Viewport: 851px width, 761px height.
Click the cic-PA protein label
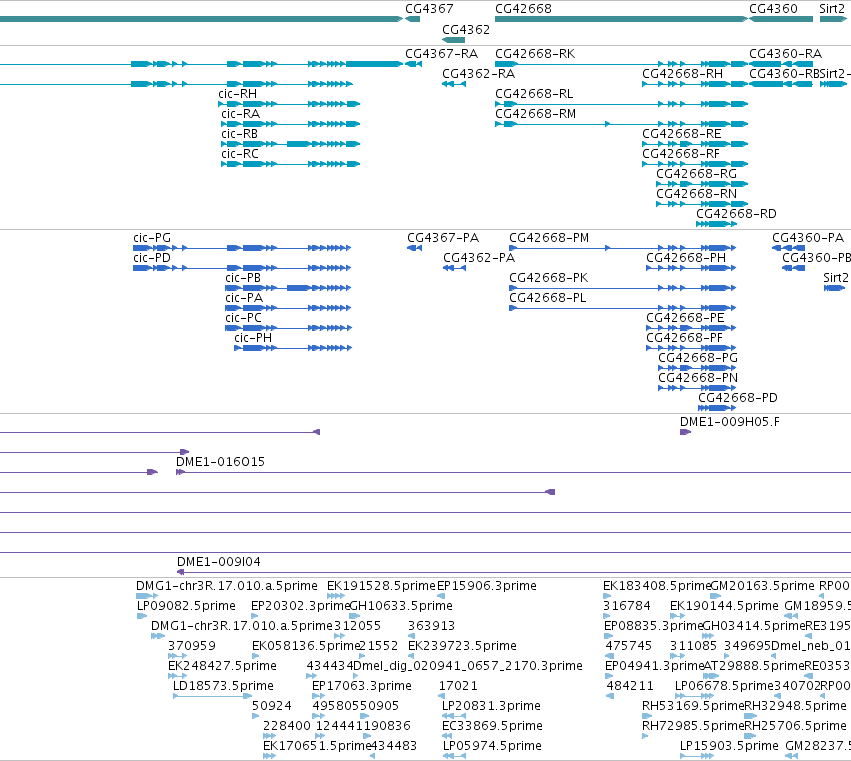[244, 298]
